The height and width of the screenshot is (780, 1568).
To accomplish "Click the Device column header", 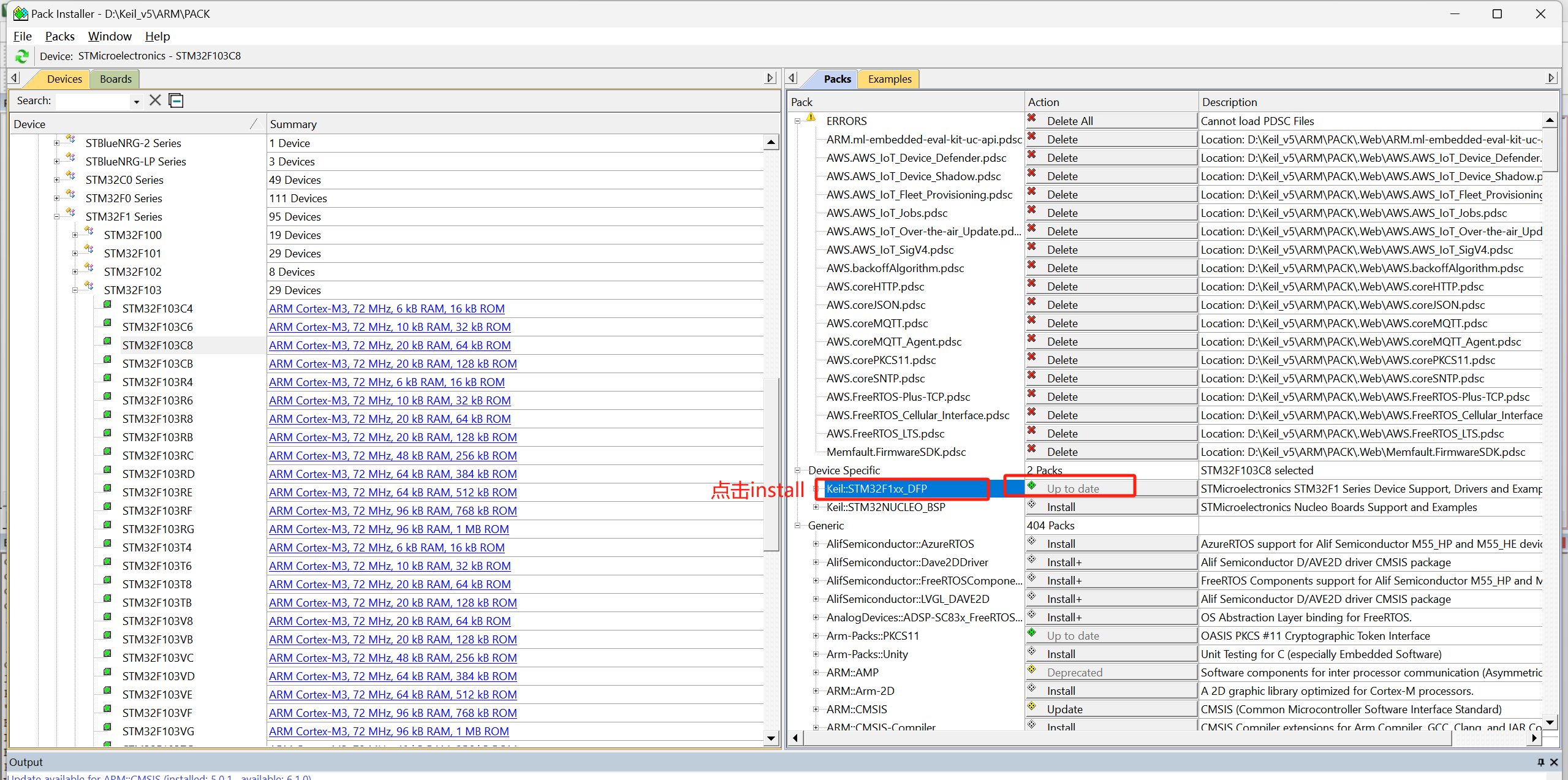I will click(138, 124).
